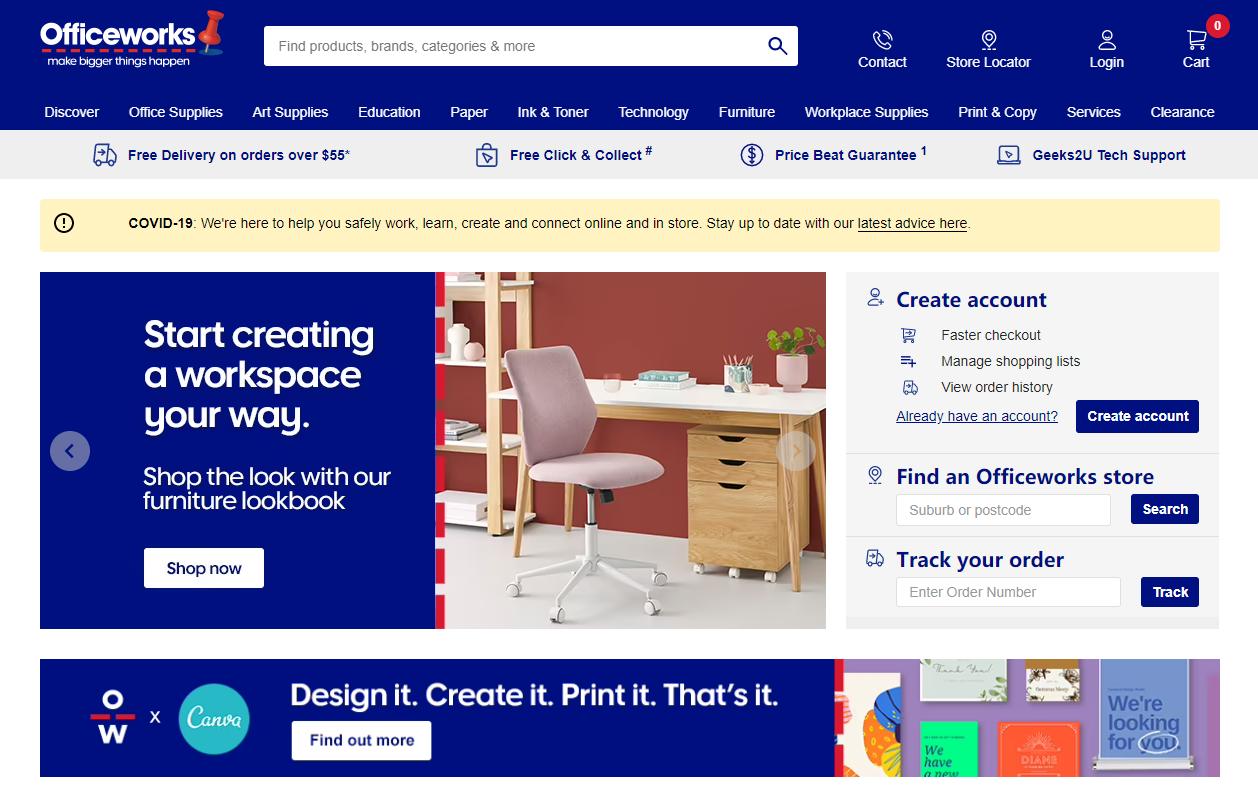Click 'Track your order' heading

(980, 560)
